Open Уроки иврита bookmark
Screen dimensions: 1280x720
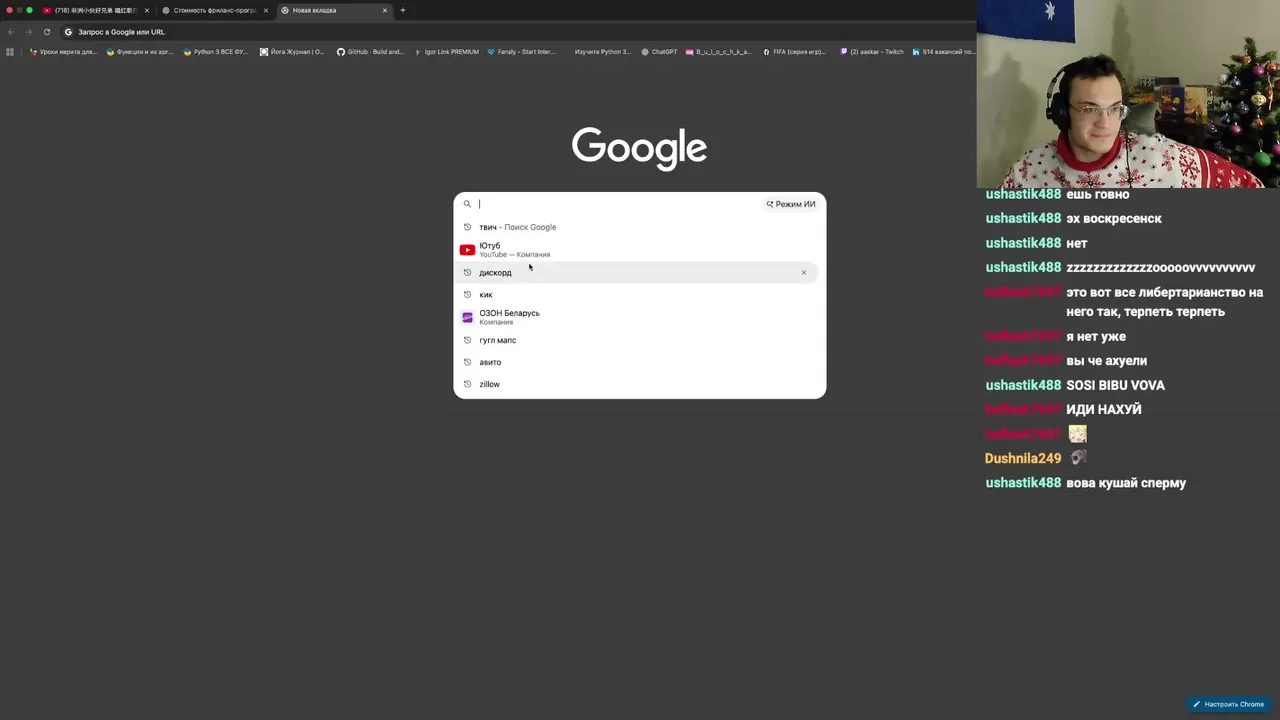pyautogui.click(x=63, y=52)
